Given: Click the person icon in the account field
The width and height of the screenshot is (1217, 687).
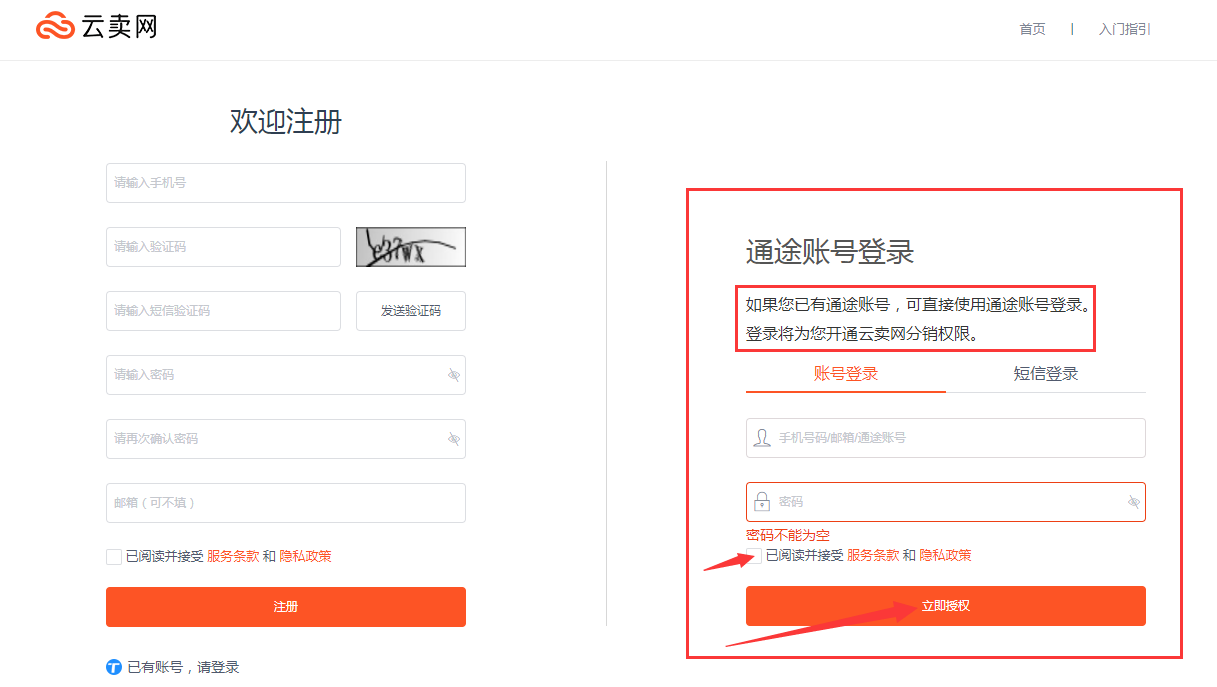Looking at the screenshot, I should click(760, 438).
